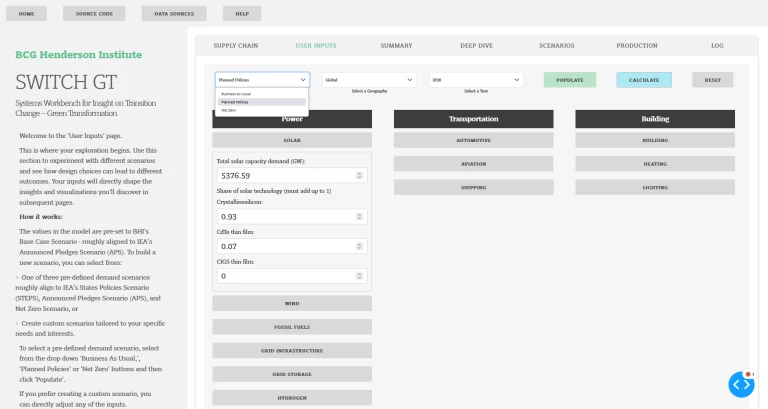Click the blue Calculate button
Screen dimensions: 768x409
tap(643, 79)
